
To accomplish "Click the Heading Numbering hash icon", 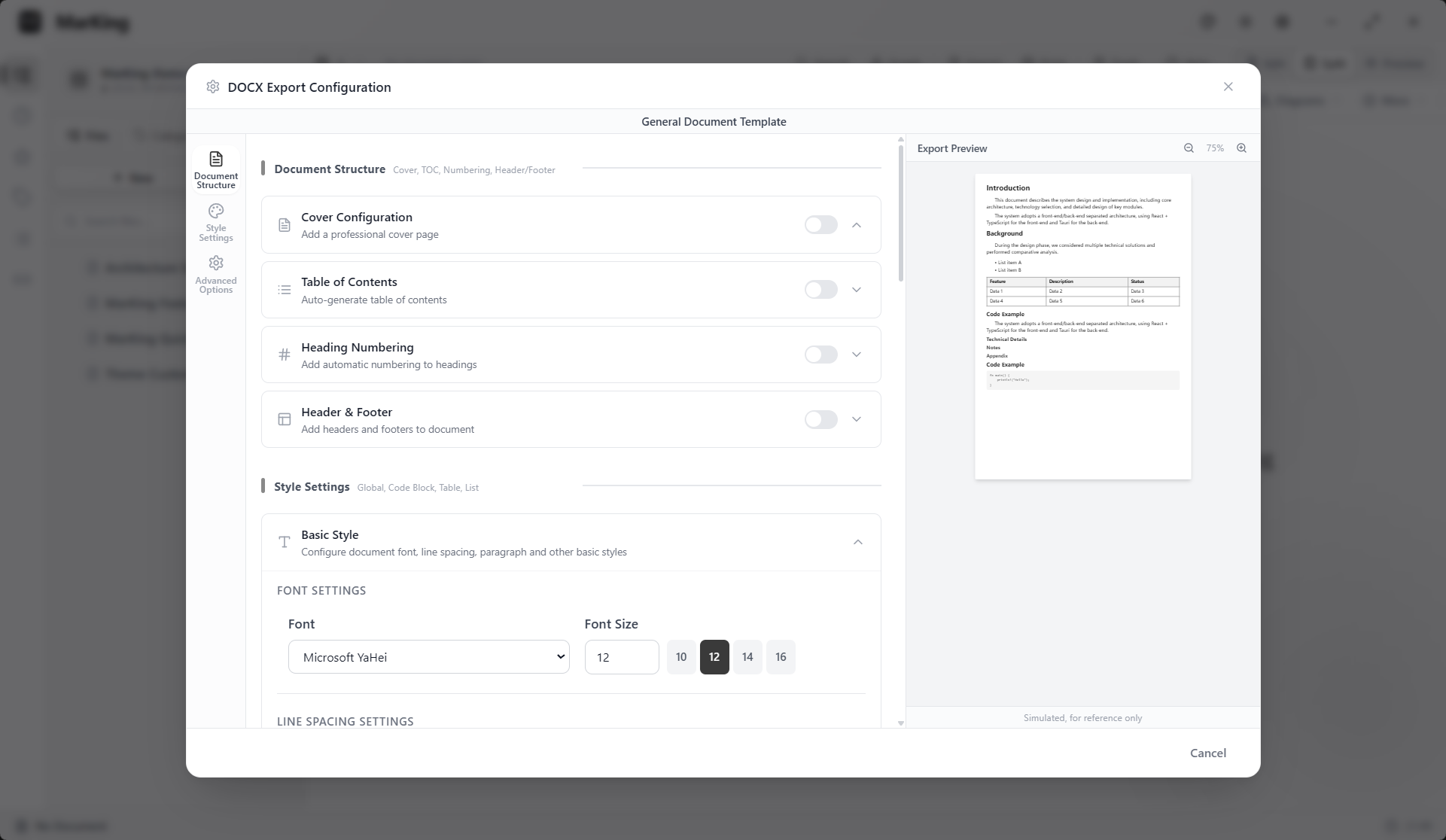I will click(x=285, y=355).
